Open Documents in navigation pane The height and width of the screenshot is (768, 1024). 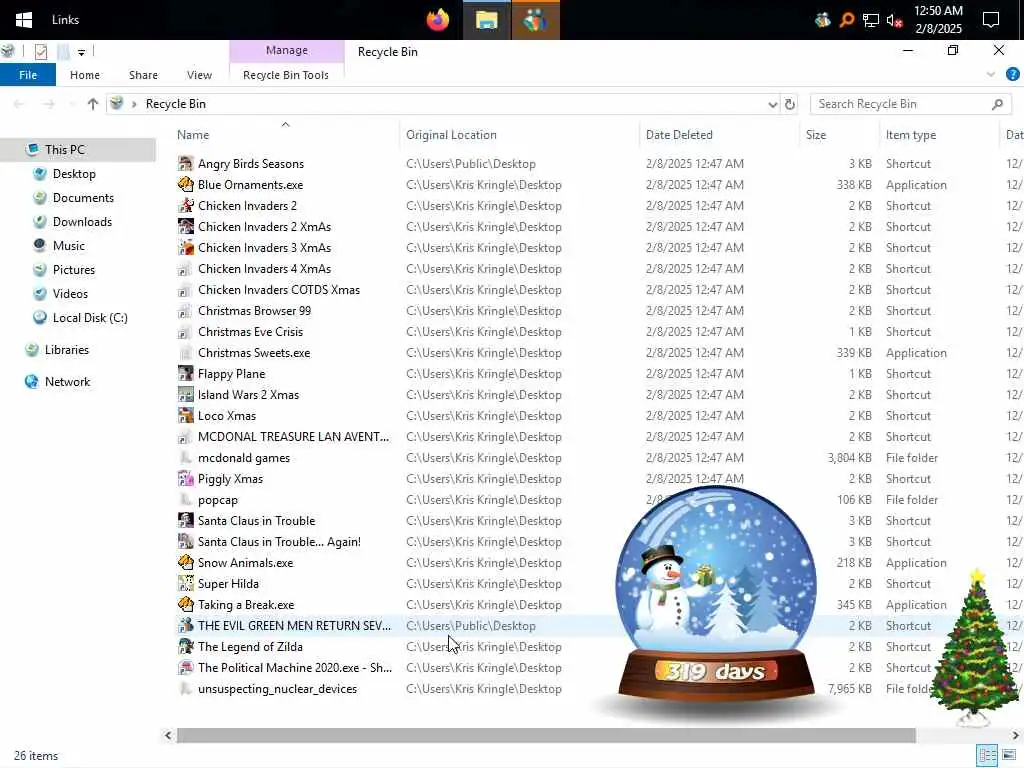click(x=83, y=198)
